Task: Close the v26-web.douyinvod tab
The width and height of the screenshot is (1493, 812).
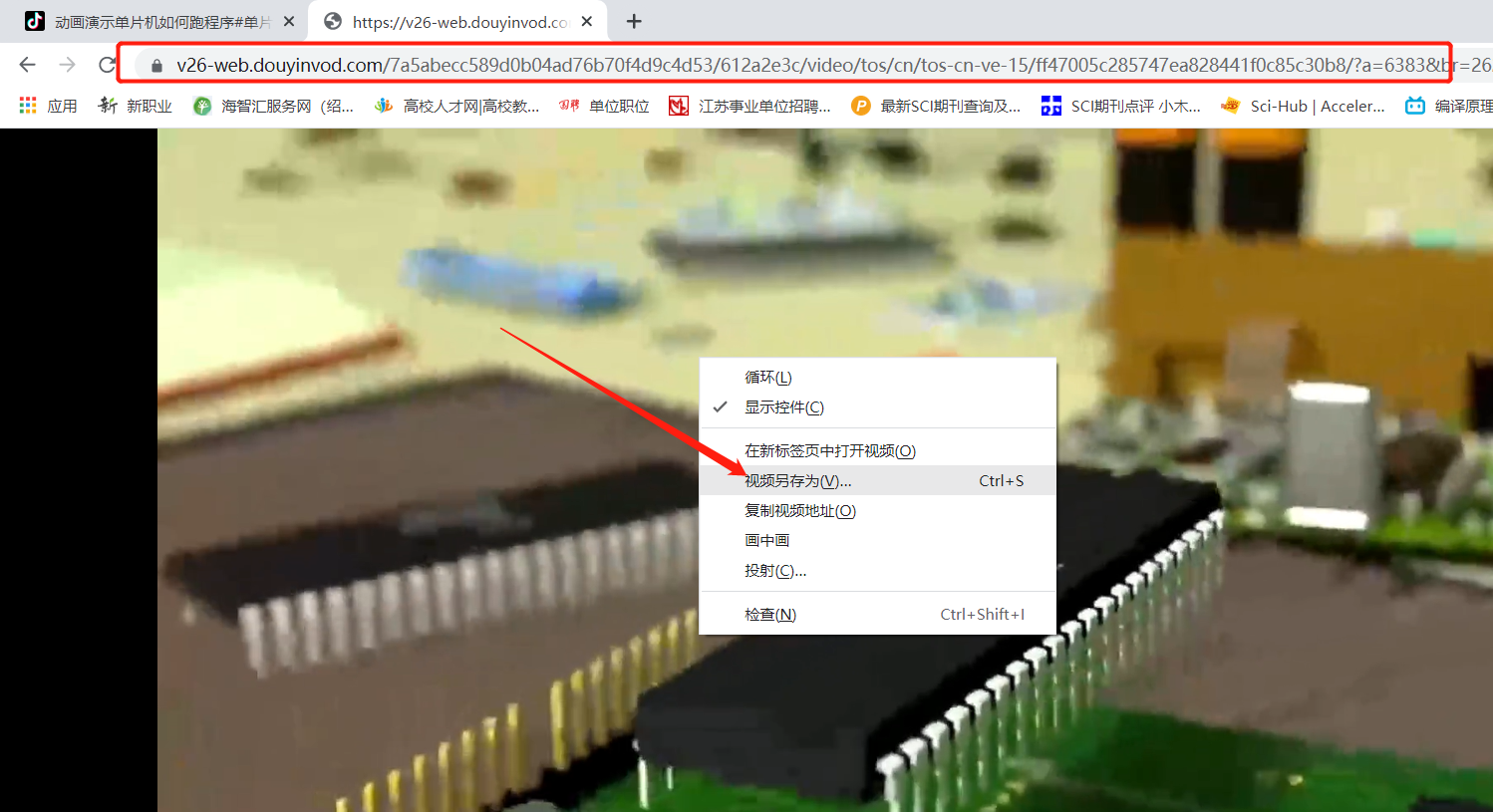Action: coord(587,21)
